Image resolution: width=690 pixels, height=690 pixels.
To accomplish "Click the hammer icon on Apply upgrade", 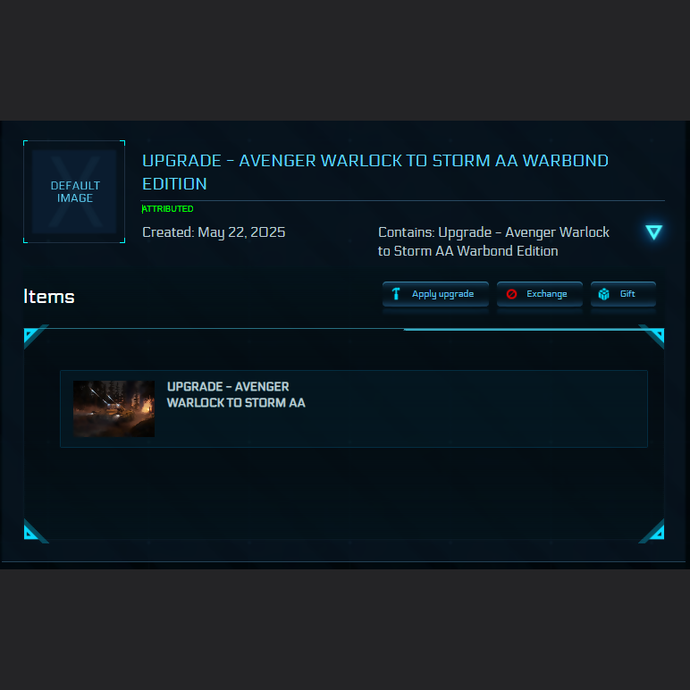I will point(396,294).
